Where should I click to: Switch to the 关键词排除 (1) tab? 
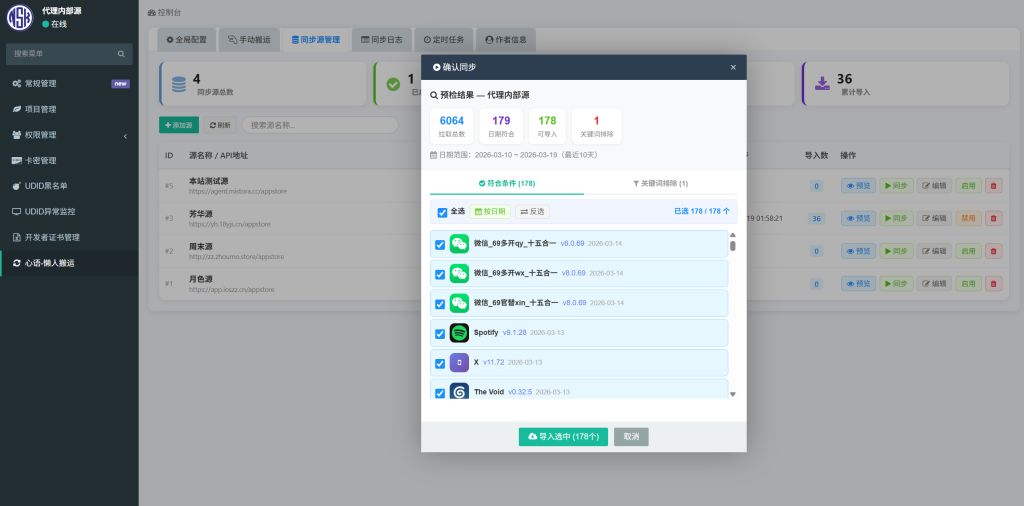click(660, 184)
